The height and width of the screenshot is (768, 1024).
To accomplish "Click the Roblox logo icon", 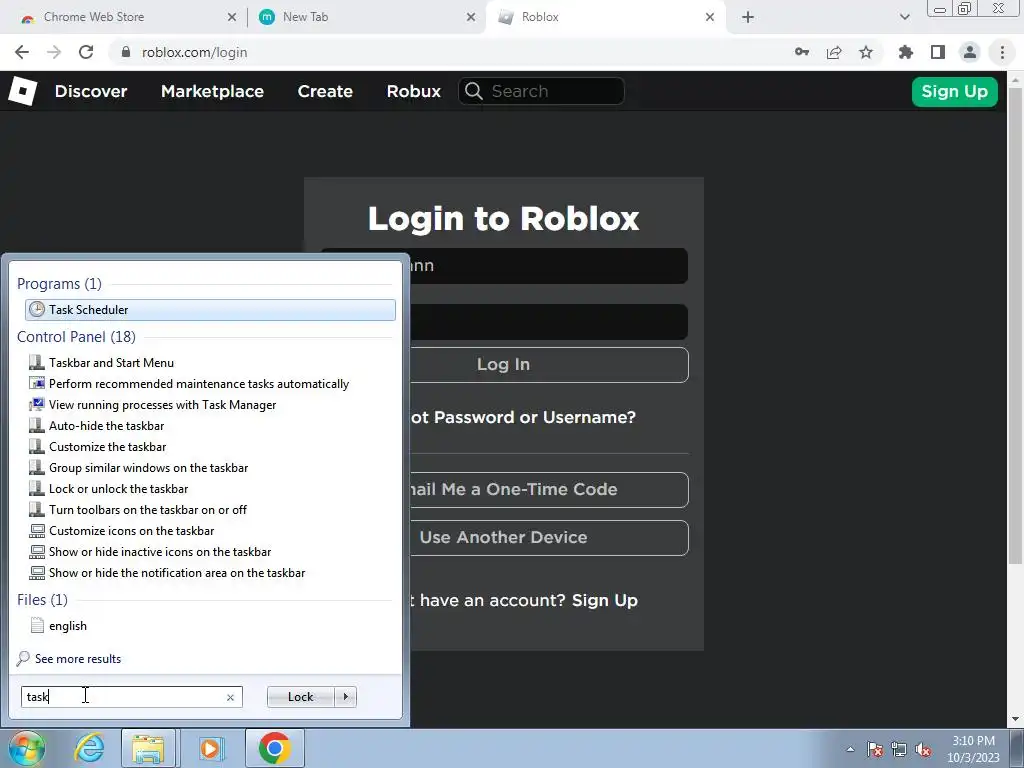I will 23,91.
